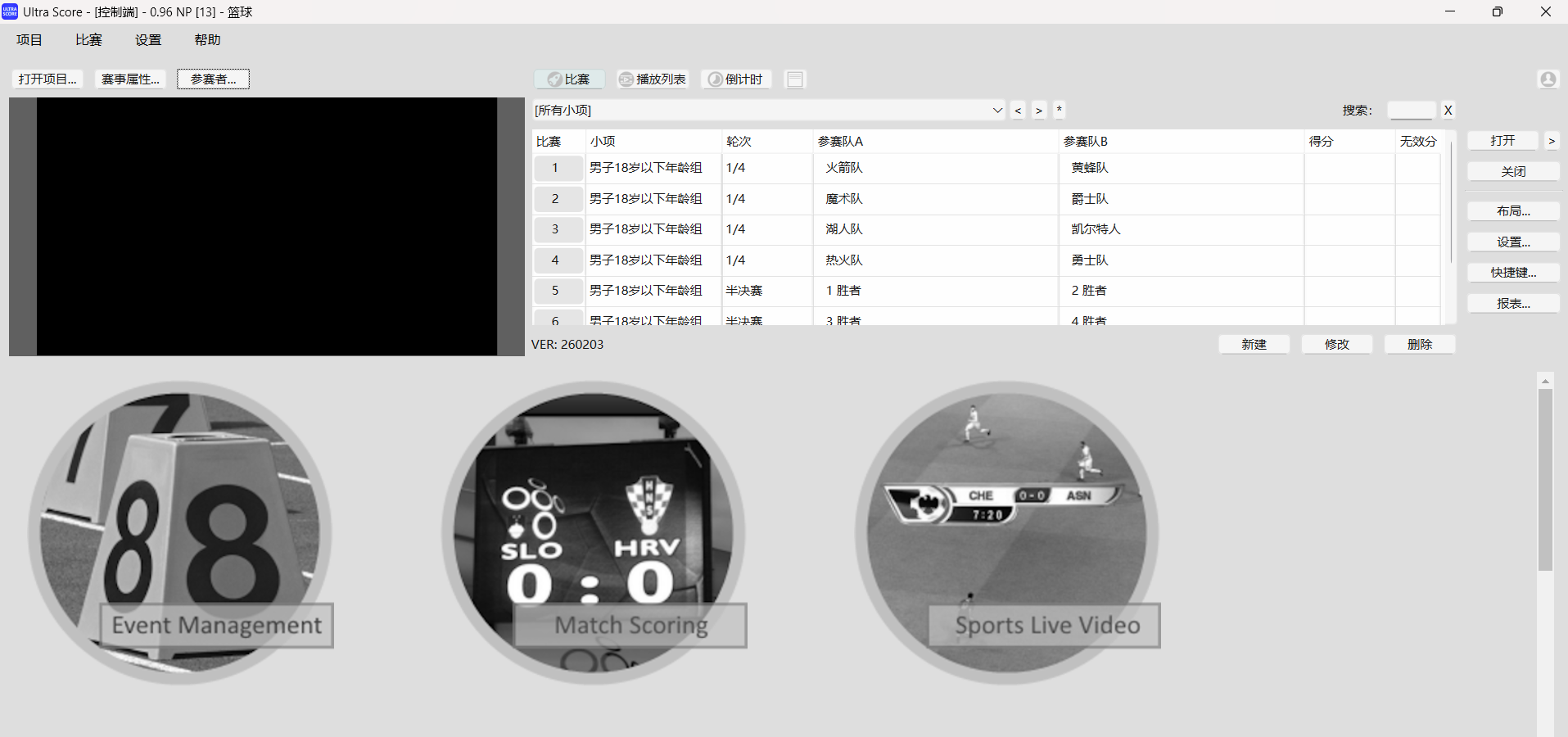This screenshot has height=737, width=1568.
Task: Switch to the 倒计时 tab
Action: [735, 79]
